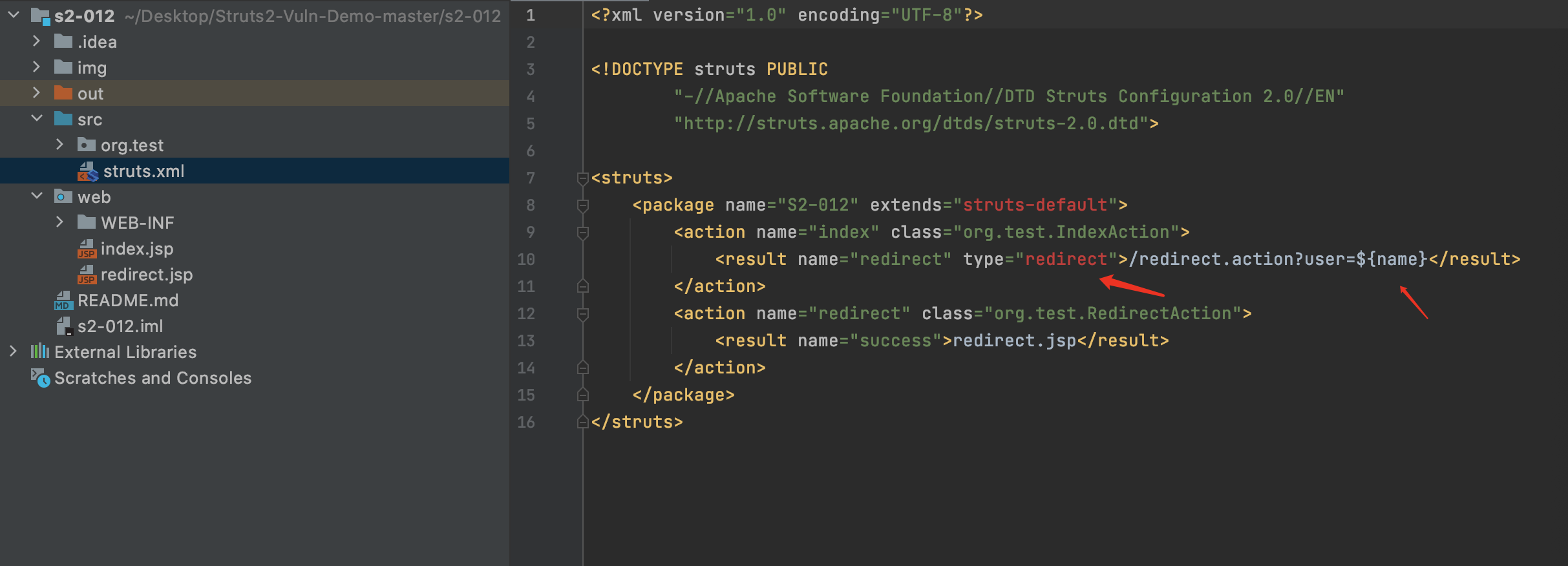Collapse the s2-012 project root node
The height and width of the screenshot is (566, 1568).
click(x=13, y=15)
